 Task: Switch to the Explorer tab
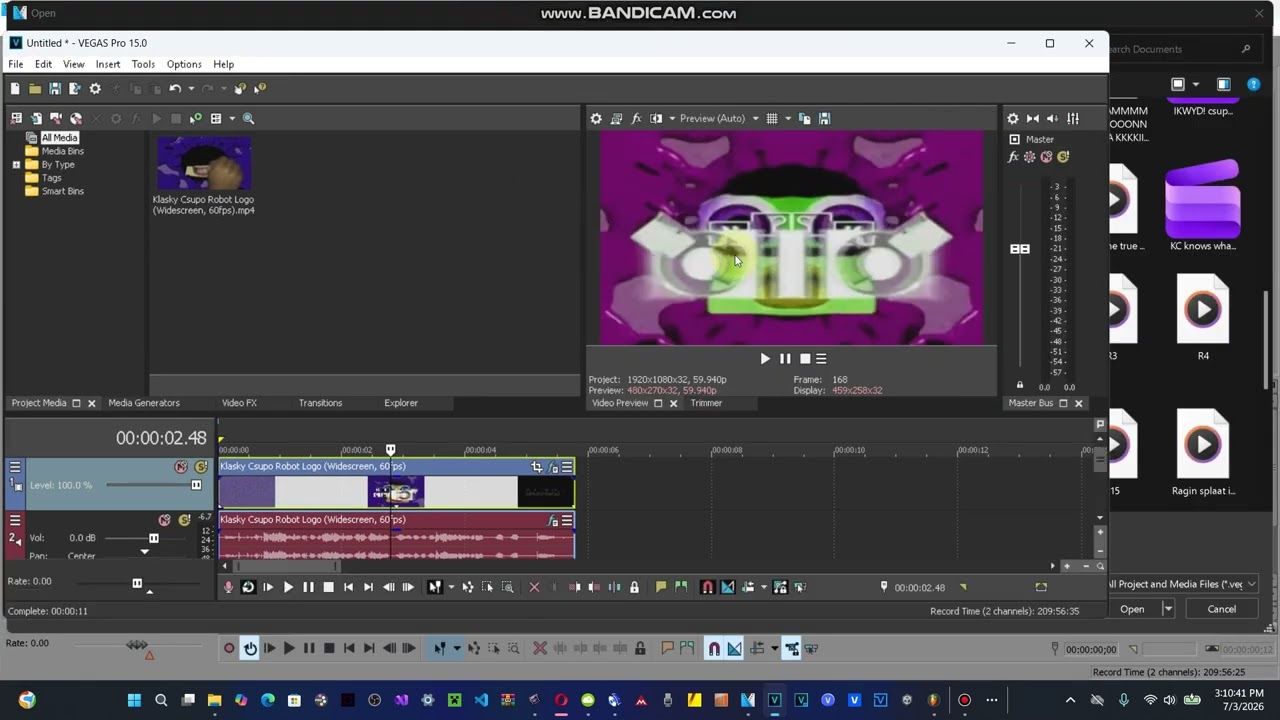(401, 403)
